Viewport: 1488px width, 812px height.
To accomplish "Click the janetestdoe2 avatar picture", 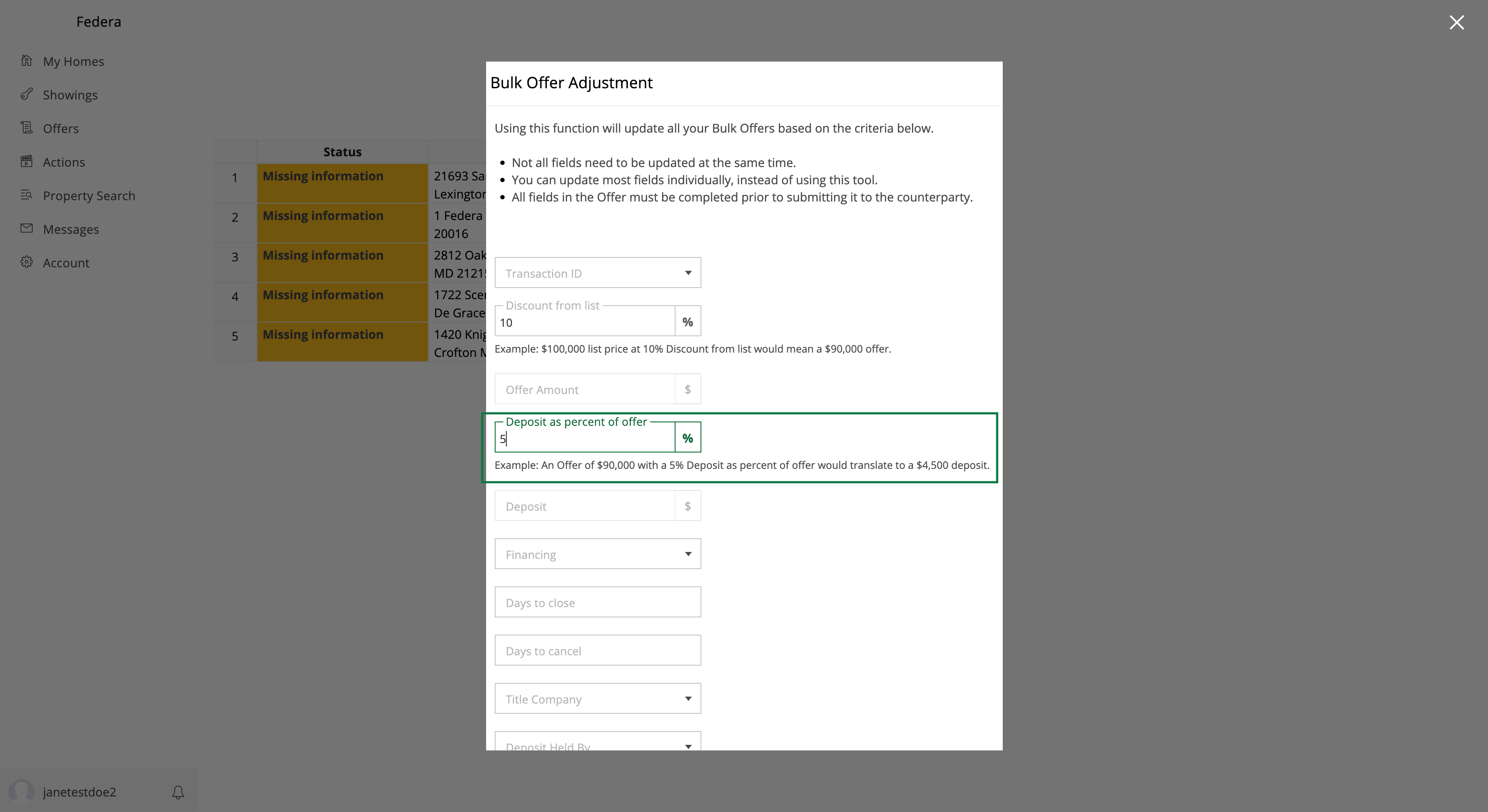I will coord(22,791).
